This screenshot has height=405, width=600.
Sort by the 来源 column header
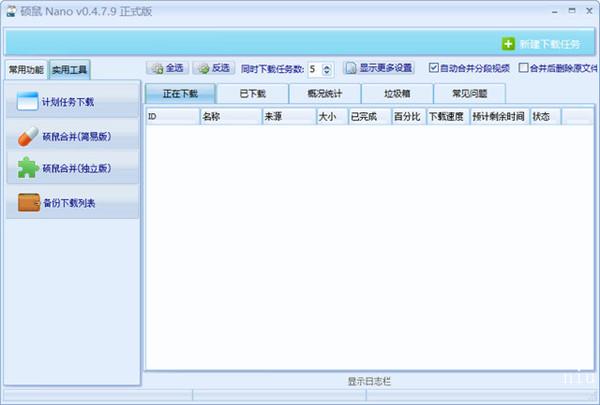[289, 116]
